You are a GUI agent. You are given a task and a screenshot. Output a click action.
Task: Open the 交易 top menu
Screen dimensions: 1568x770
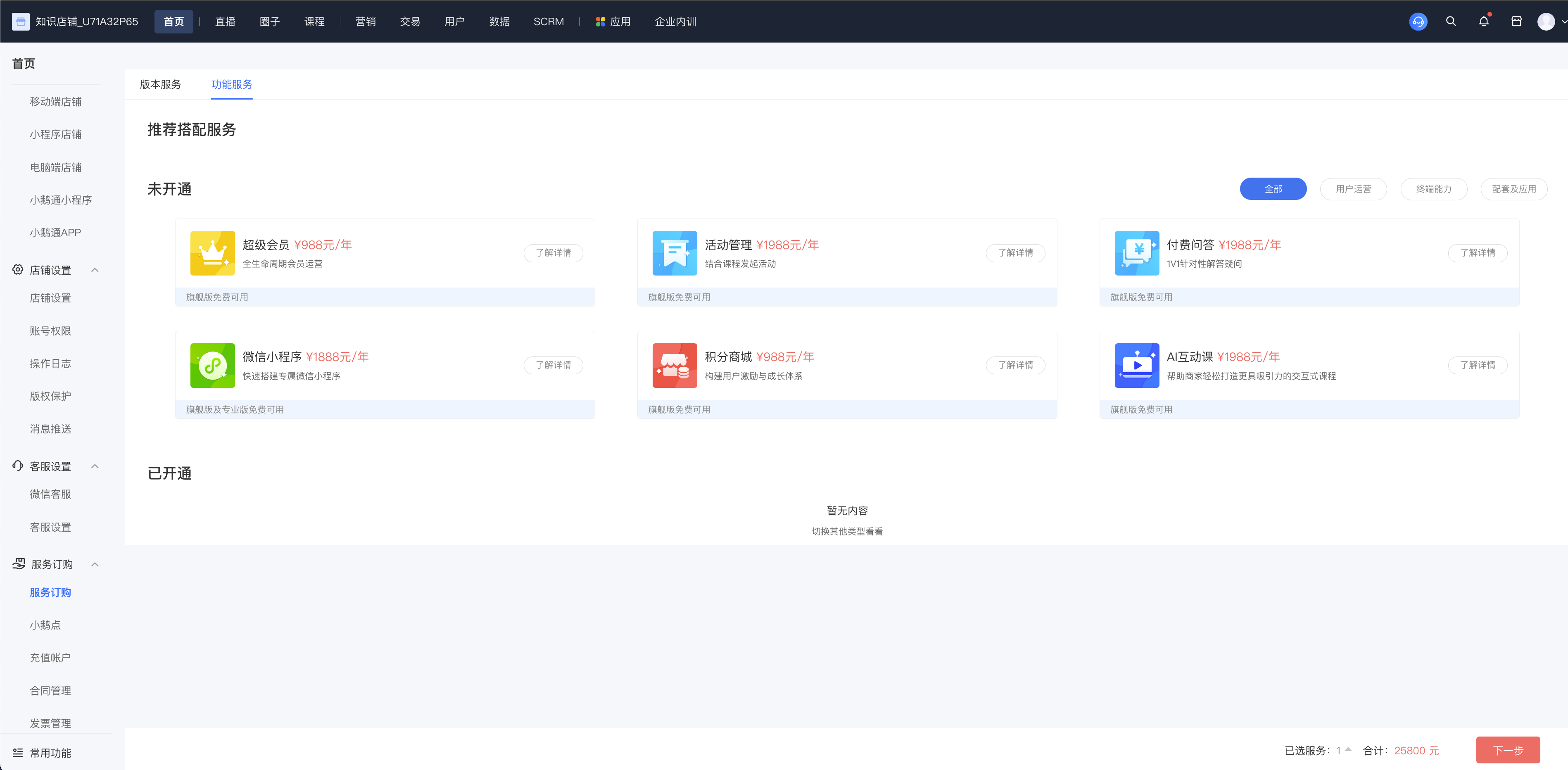tap(410, 21)
